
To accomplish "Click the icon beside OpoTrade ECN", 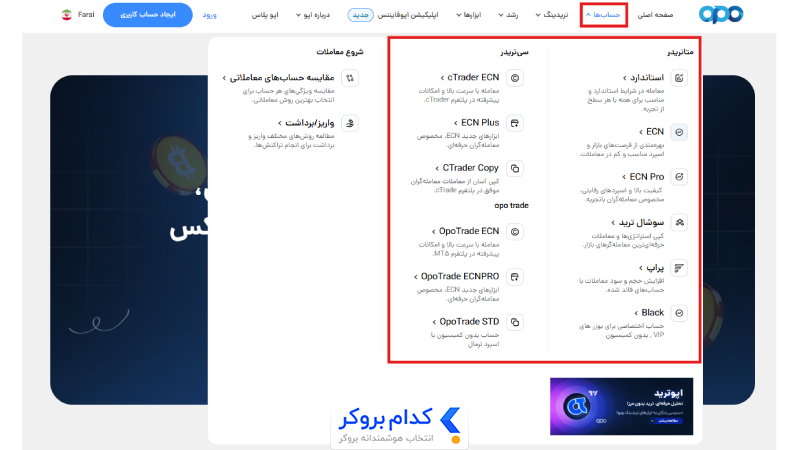I will (x=515, y=232).
